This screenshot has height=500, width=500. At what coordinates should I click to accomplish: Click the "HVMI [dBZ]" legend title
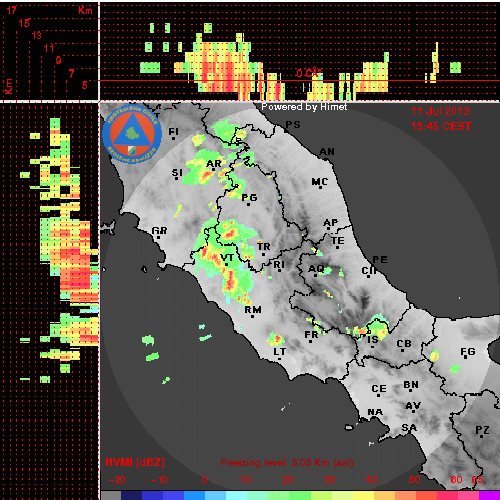click(x=135, y=462)
